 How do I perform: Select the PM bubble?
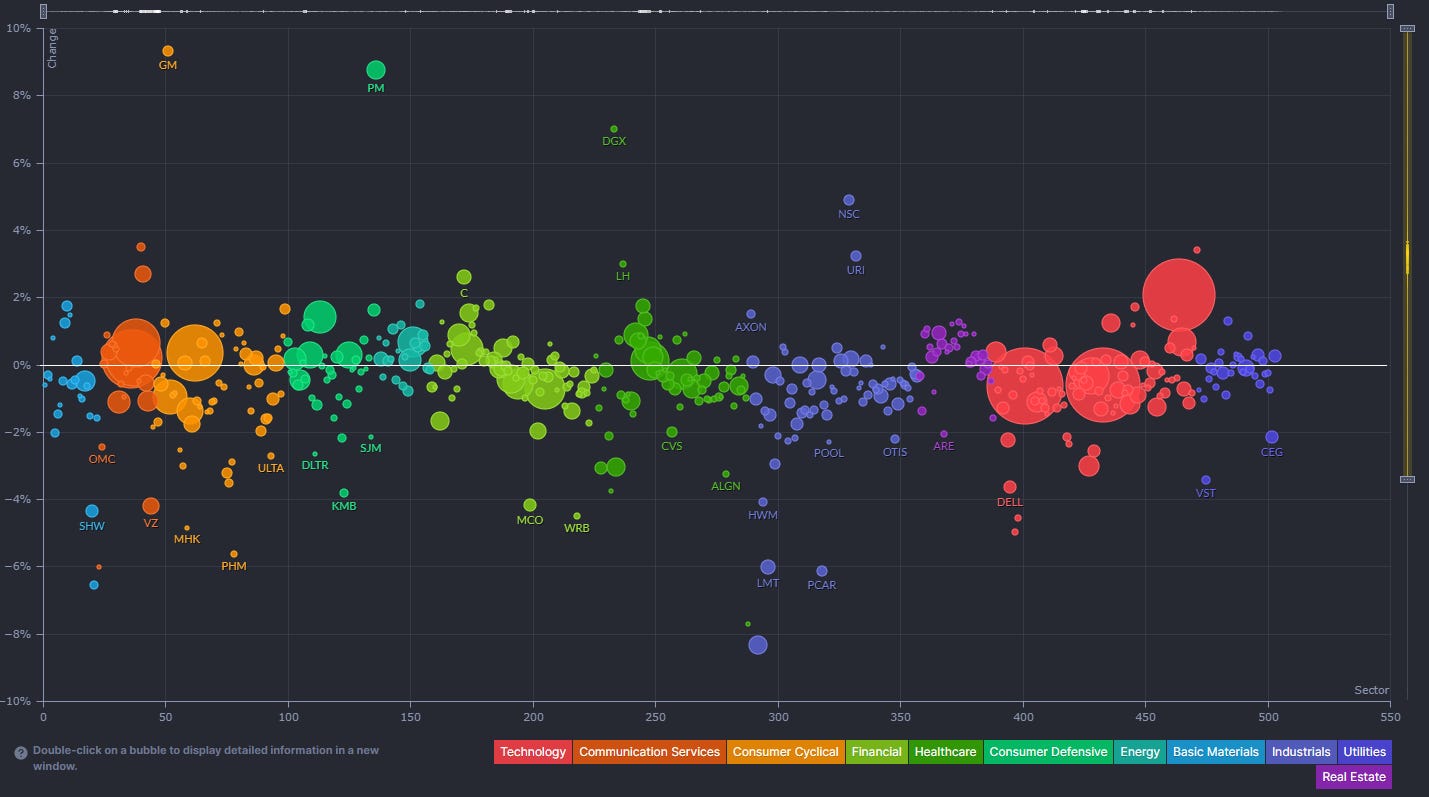[x=376, y=70]
